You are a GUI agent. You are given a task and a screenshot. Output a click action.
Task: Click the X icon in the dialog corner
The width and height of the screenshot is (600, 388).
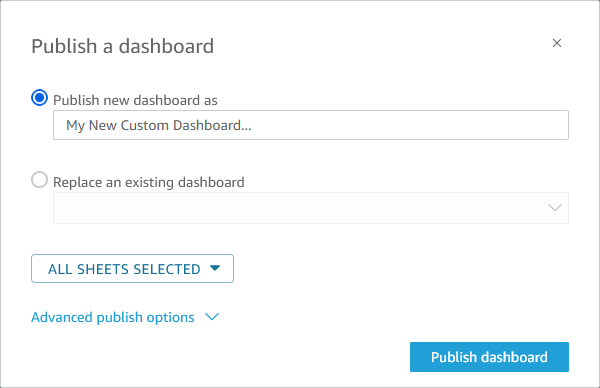(x=557, y=43)
